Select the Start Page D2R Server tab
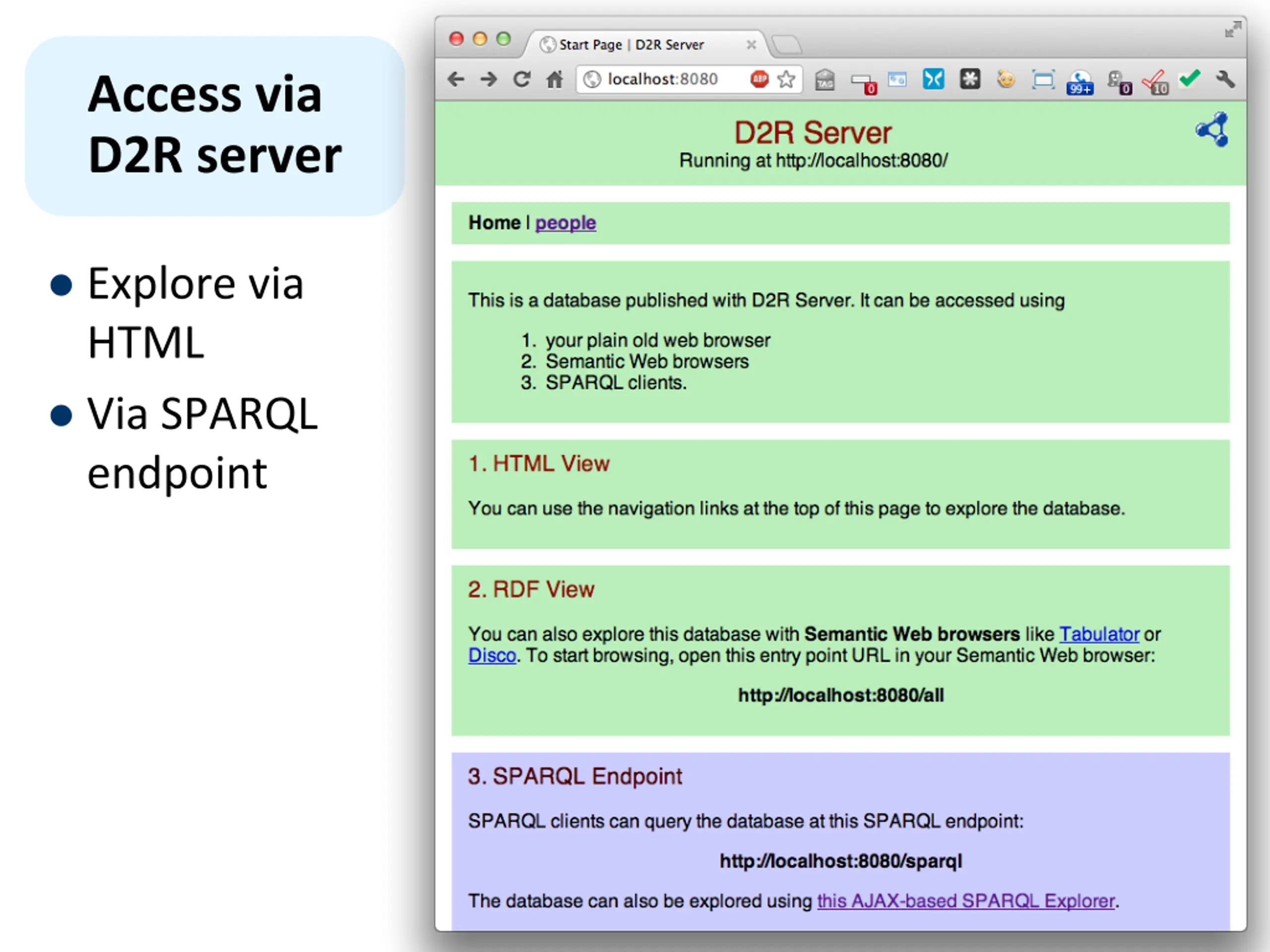The height and width of the screenshot is (952, 1270). pos(631,45)
